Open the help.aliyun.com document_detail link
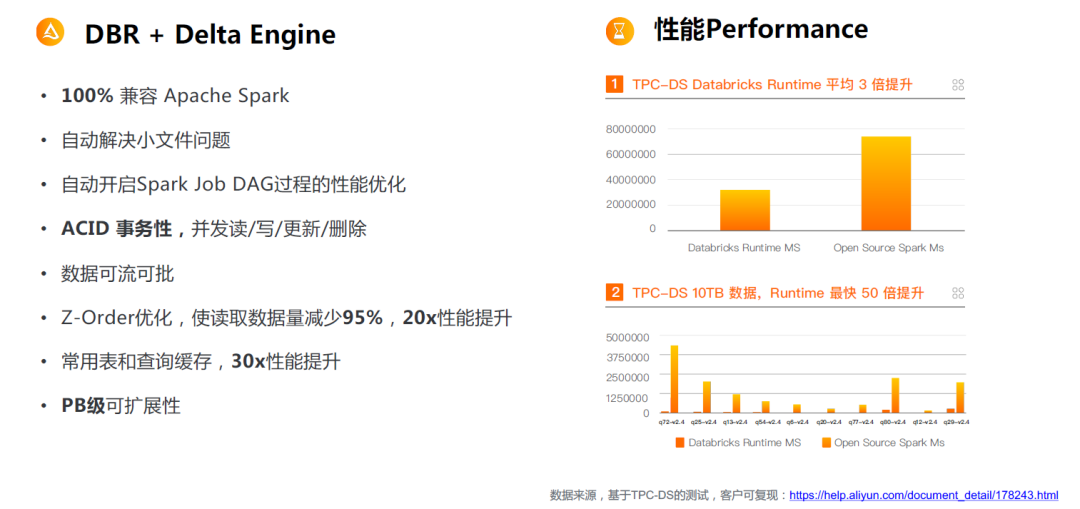The image size is (1080, 509). click(x=924, y=495)
